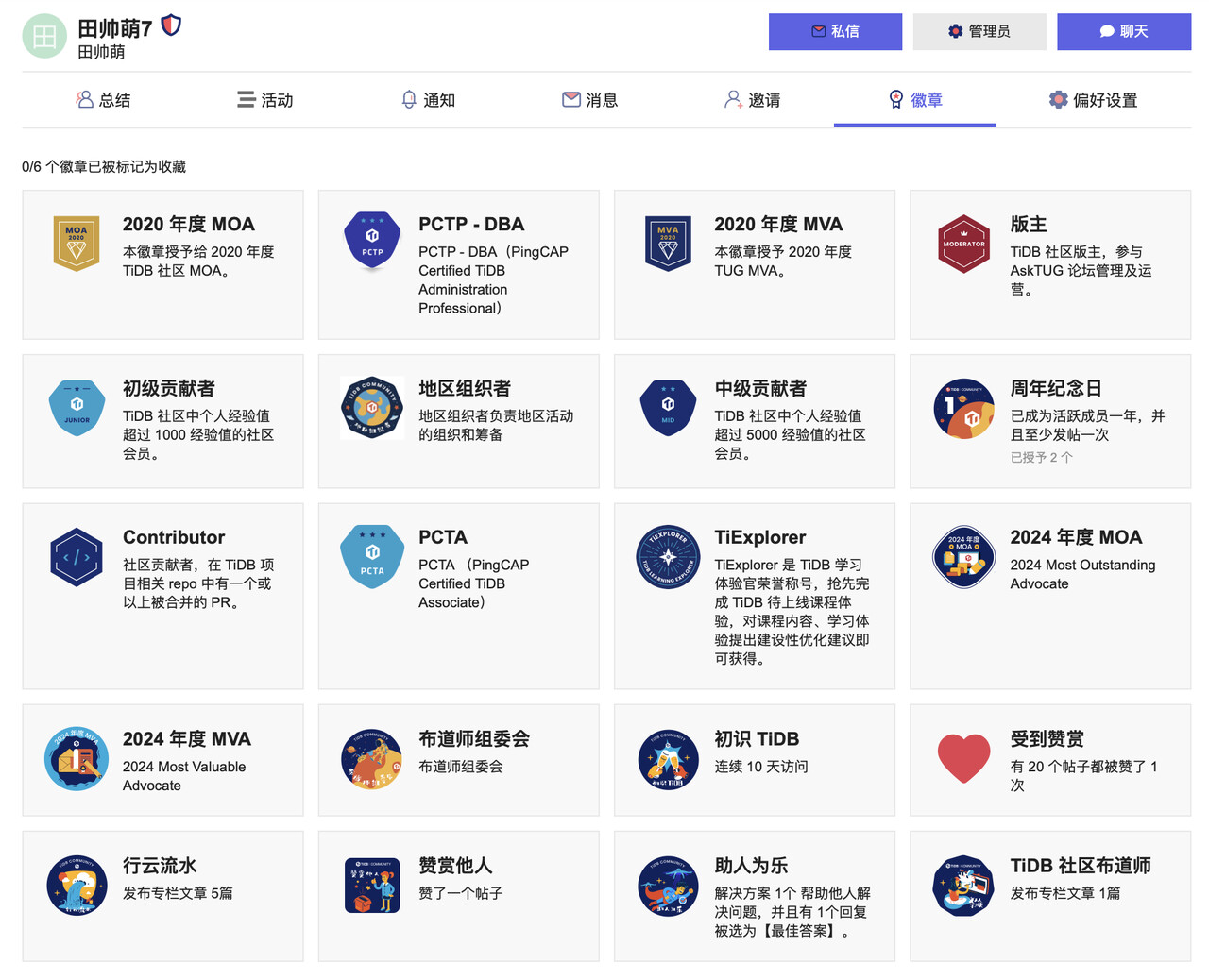Open the 中级贡献者 badge title
Screen dimensions: 1209x980
[x=760, y=389]
